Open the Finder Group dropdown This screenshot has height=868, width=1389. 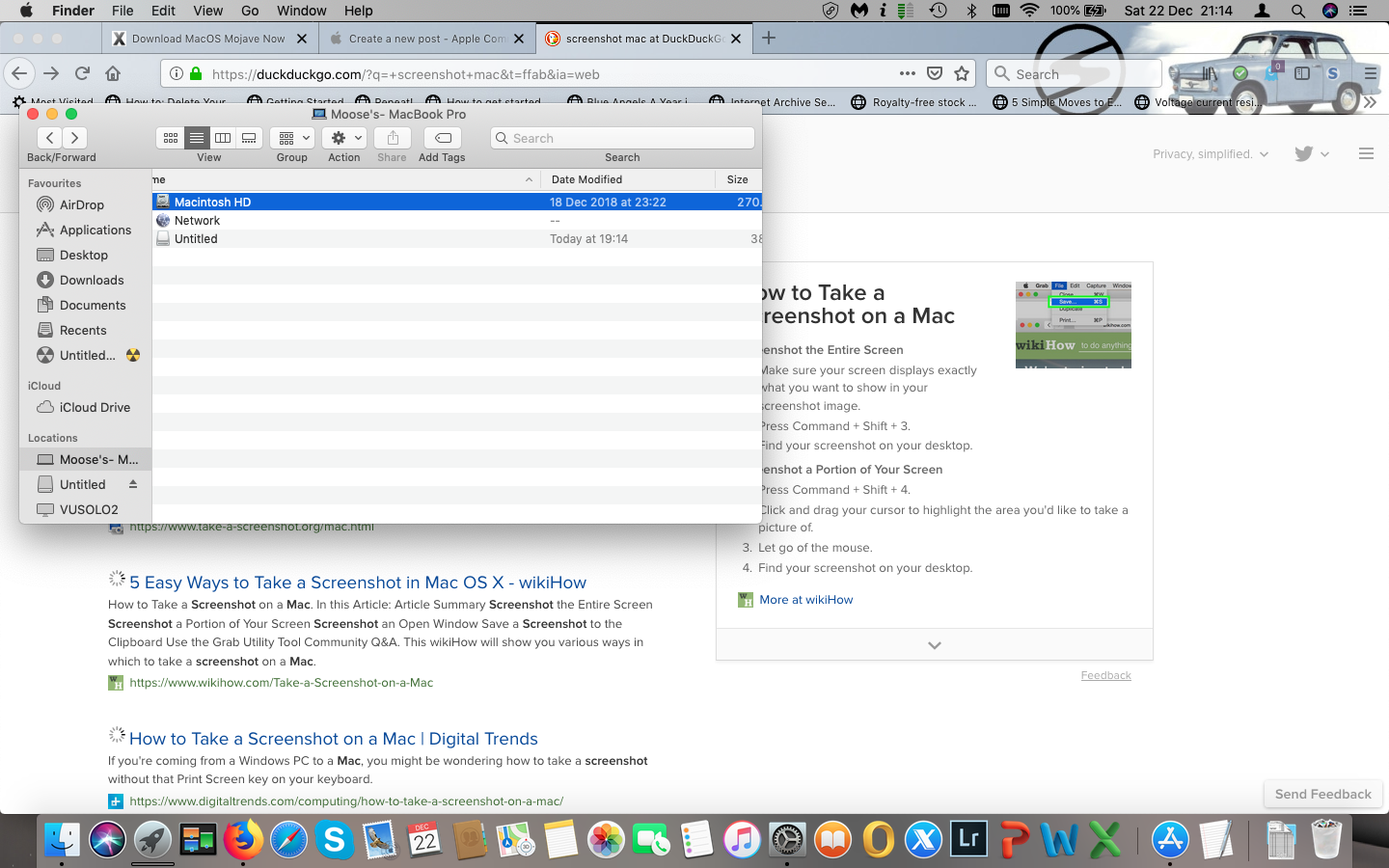[x=292, y=138]
